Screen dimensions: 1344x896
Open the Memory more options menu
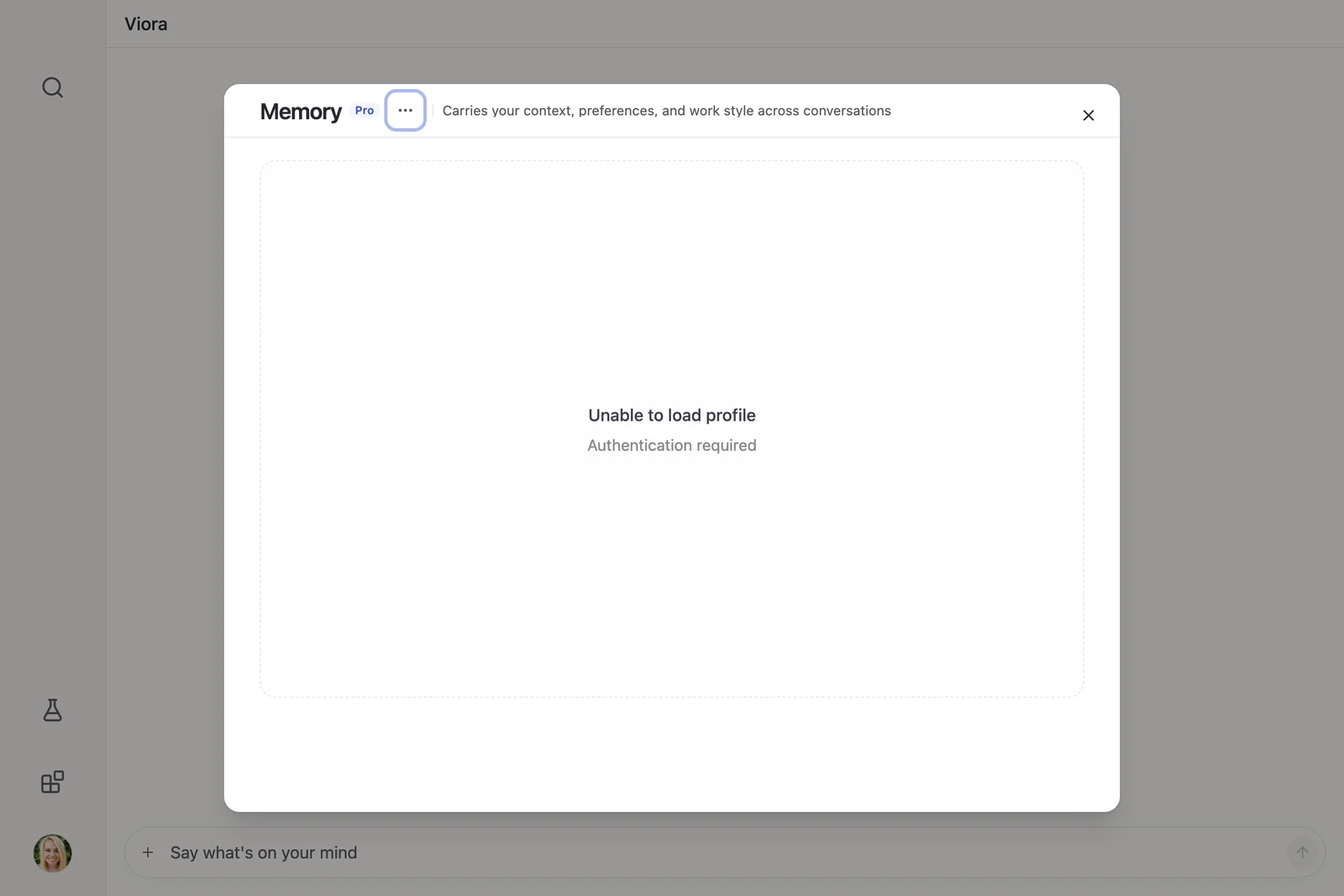(x=405, y=110)
